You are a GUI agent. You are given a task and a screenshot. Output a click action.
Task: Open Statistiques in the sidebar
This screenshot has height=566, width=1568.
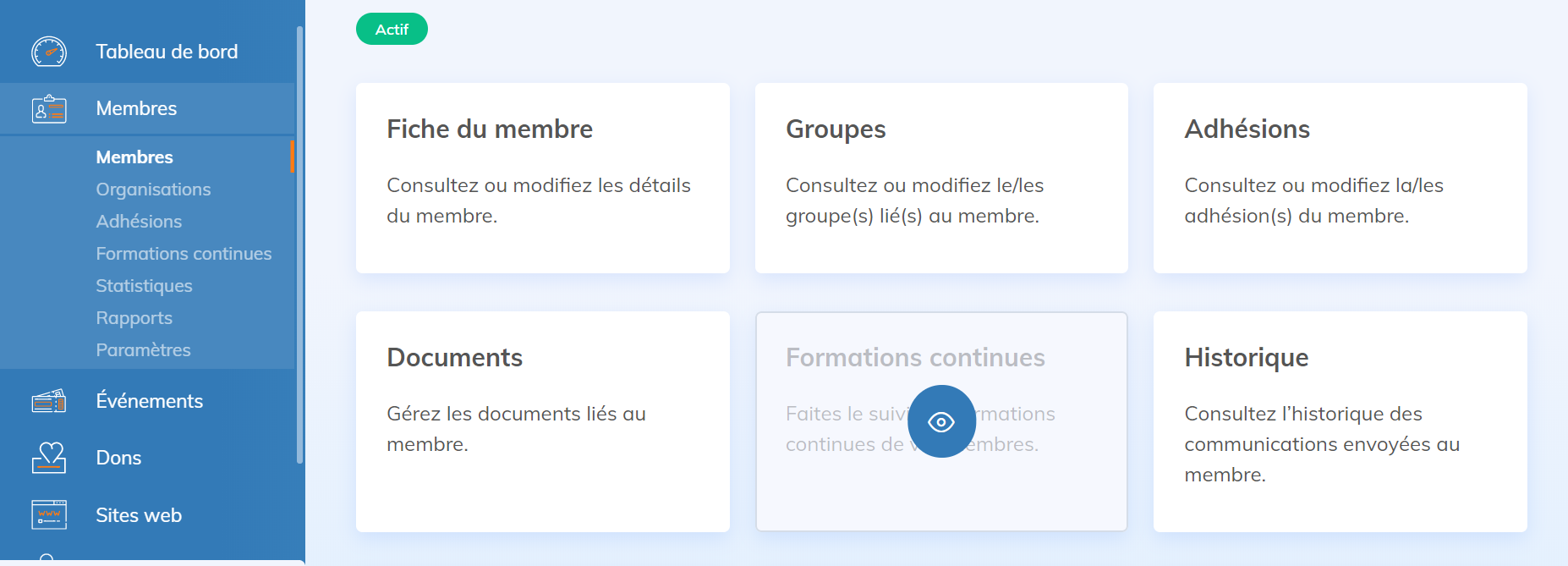point(144,286)
